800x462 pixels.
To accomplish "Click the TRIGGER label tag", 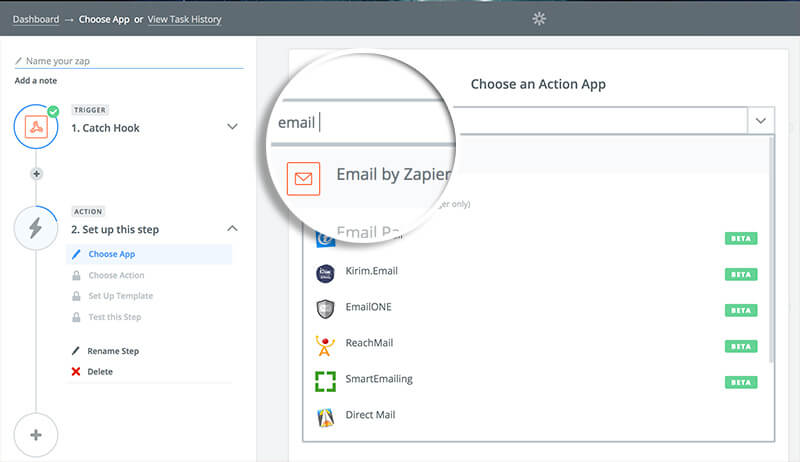I will 90,110.
